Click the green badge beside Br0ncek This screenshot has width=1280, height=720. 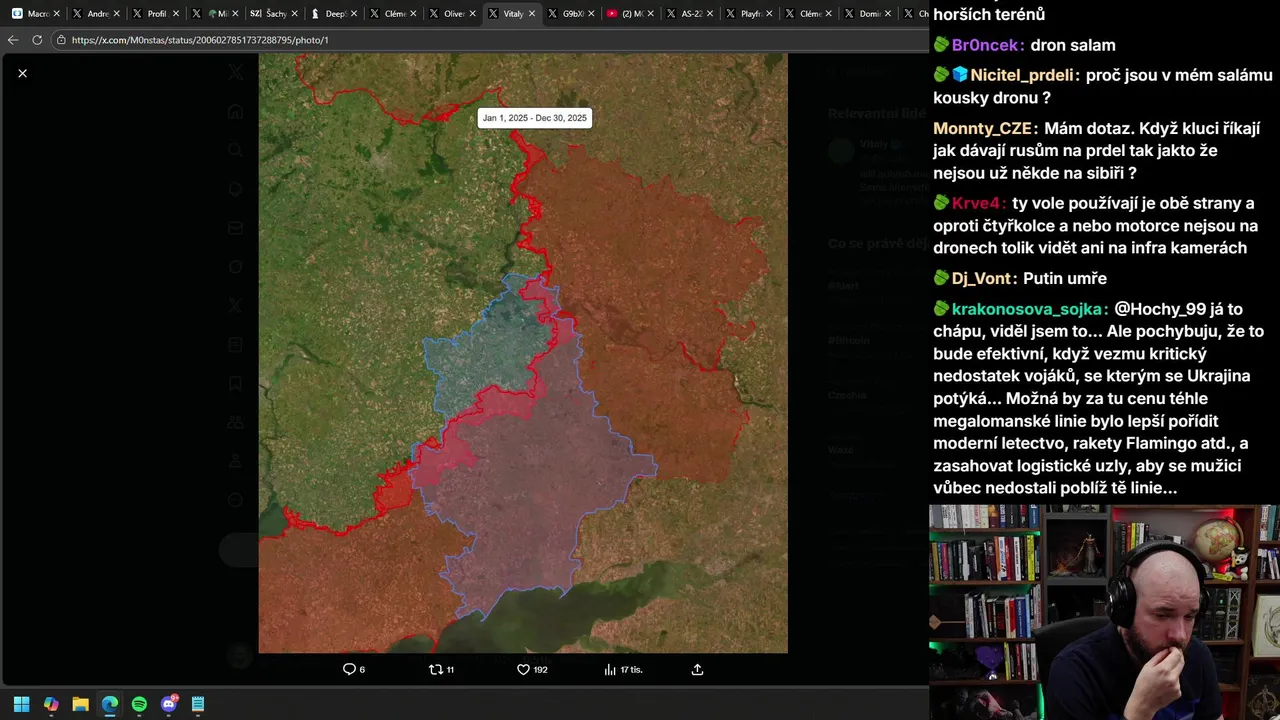tap(941, 45)
